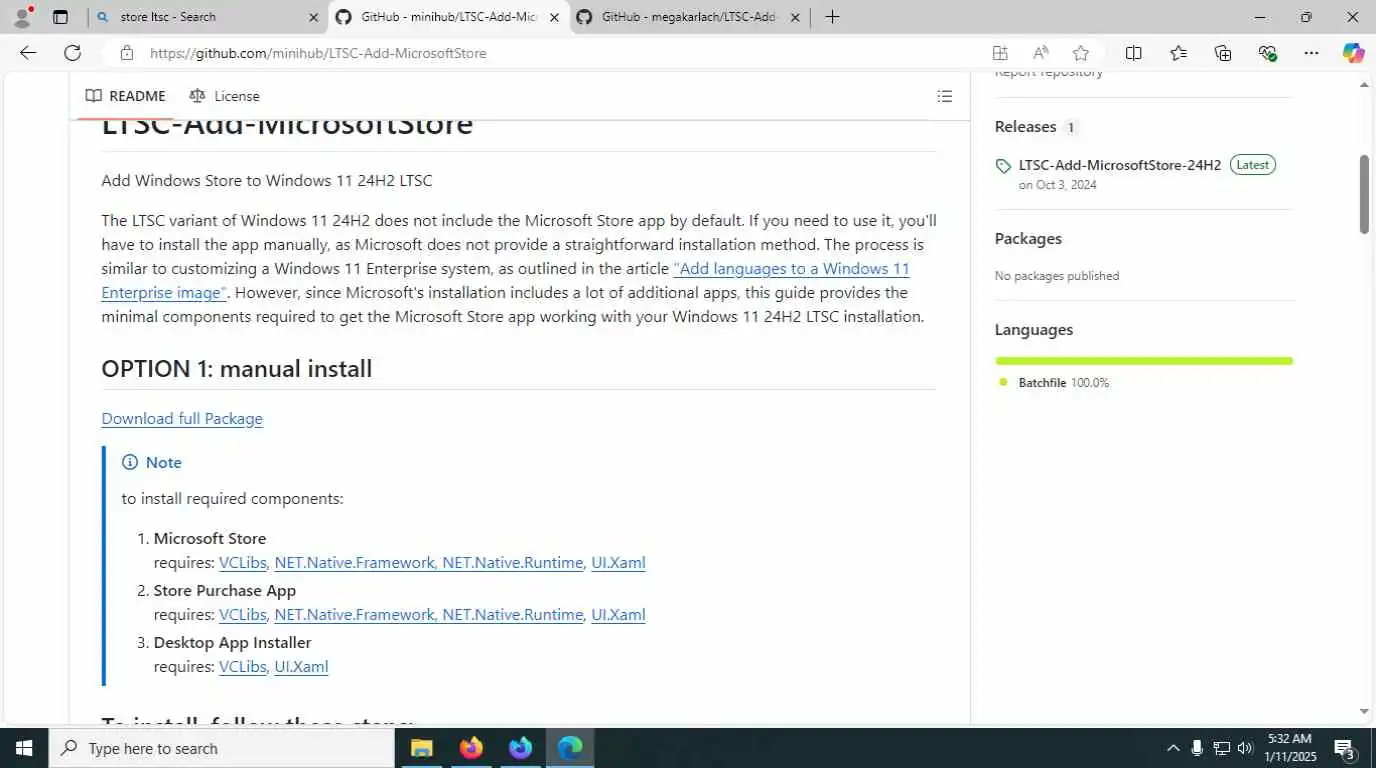Open the Windows Start menu
The width and height of the screenshot is (1376, 768).
24,748
